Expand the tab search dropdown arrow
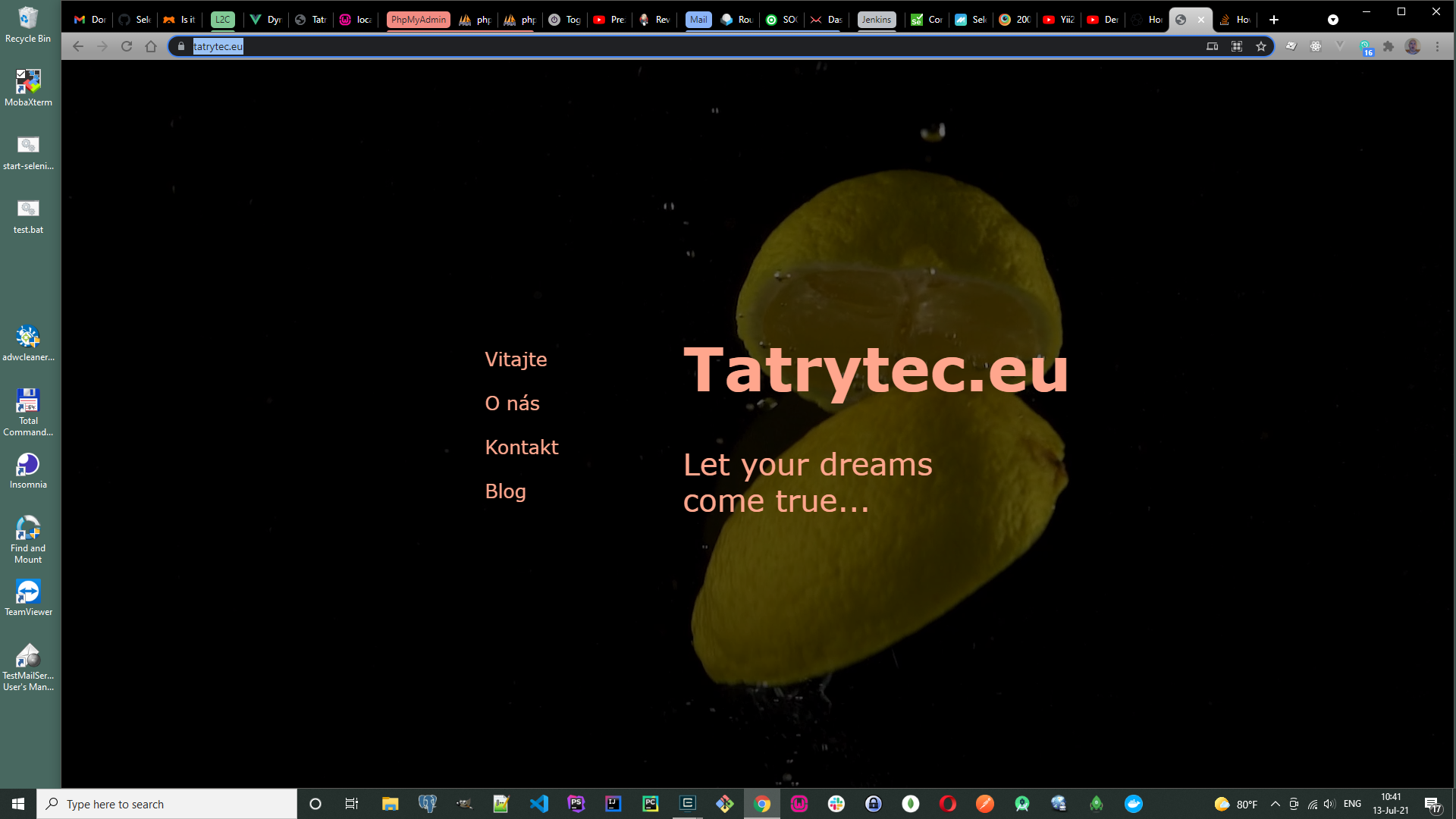The width and height of the screenshot is (1456, 819). (x=1332, y=20)
